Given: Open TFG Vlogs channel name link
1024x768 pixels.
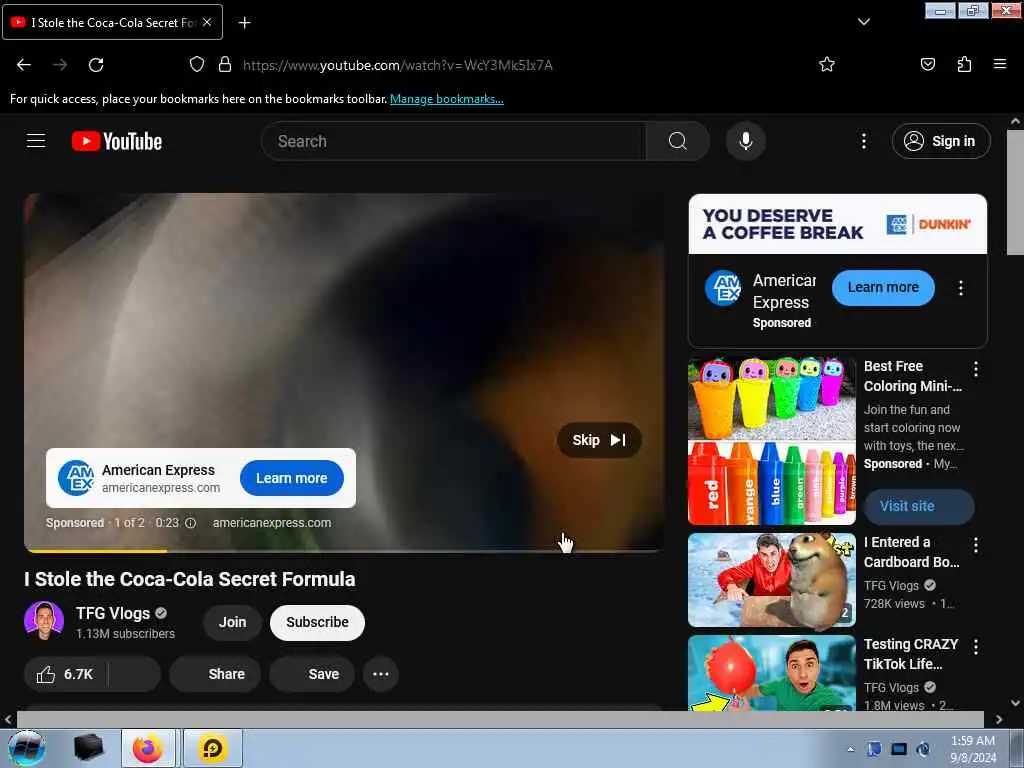Looking at the screenshot, I should (112, 613).
